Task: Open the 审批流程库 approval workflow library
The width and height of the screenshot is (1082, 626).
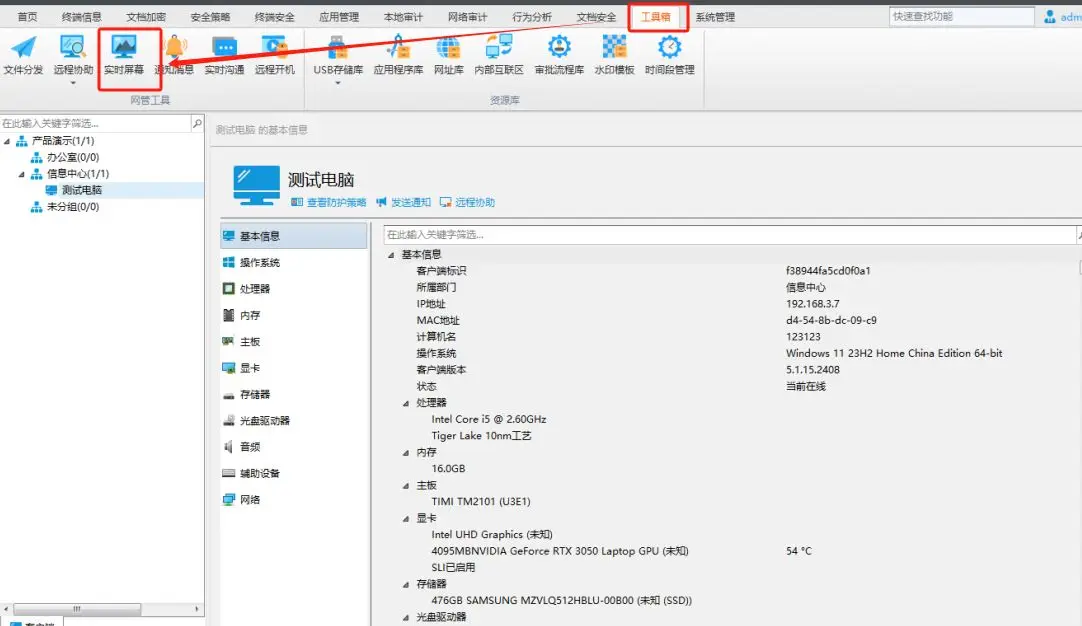Action: coord(559,54)
